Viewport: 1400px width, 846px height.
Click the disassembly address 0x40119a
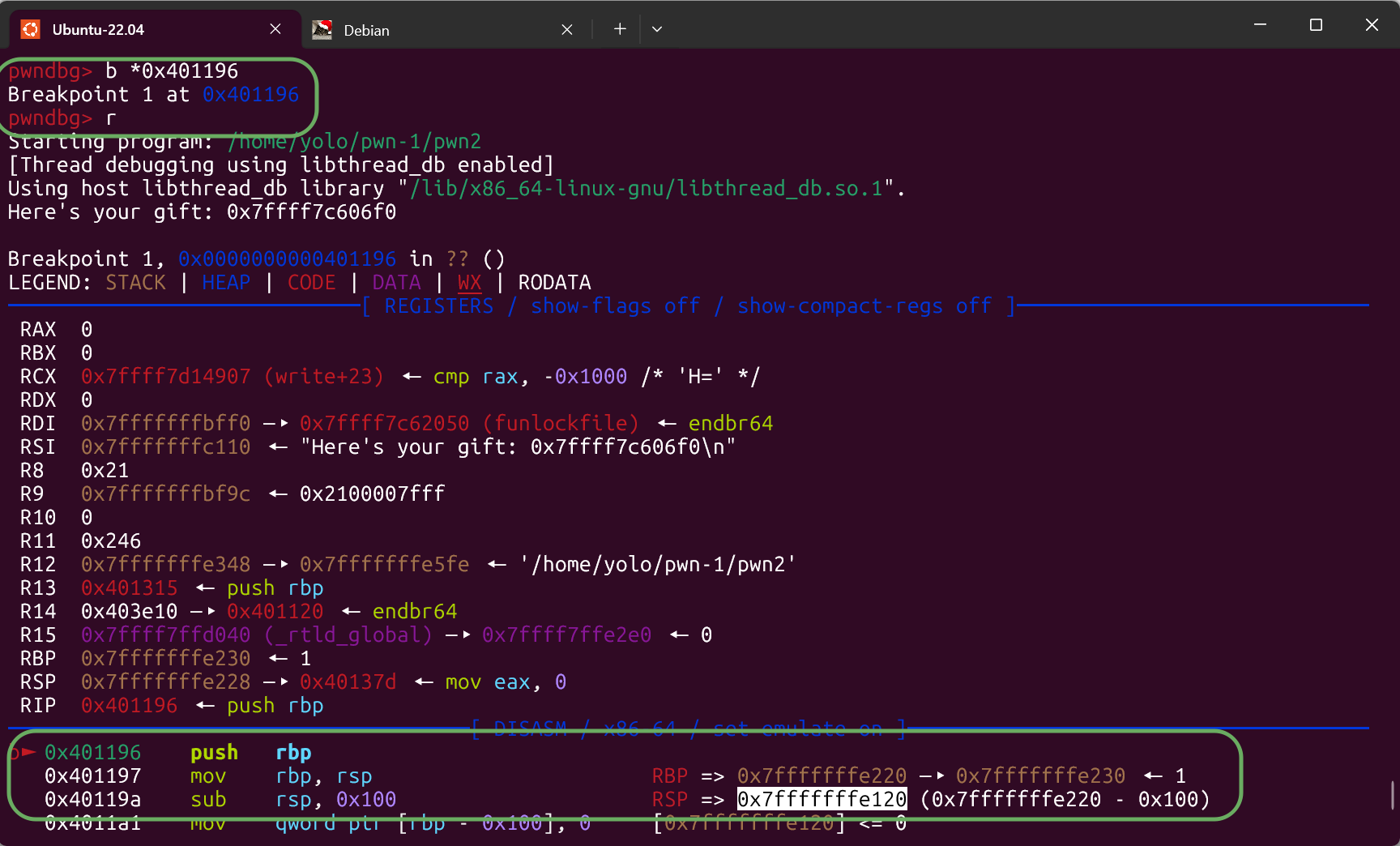click(x=92, y=800)
